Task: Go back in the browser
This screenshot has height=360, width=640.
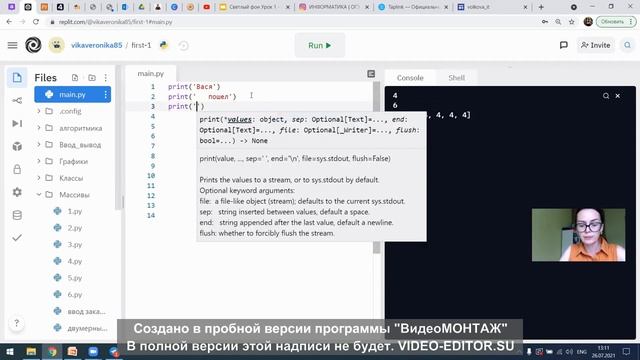Action: 9,22
